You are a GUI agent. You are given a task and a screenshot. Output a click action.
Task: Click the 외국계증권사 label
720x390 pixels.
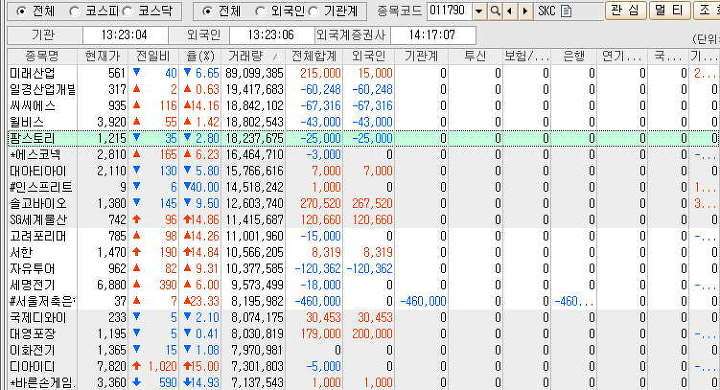[352, 35]
